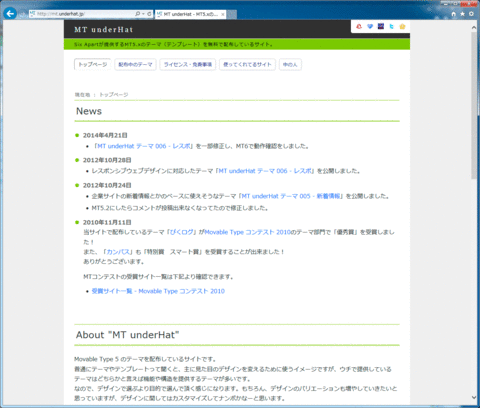Click the dark blue square share icon

click(381, 26)
